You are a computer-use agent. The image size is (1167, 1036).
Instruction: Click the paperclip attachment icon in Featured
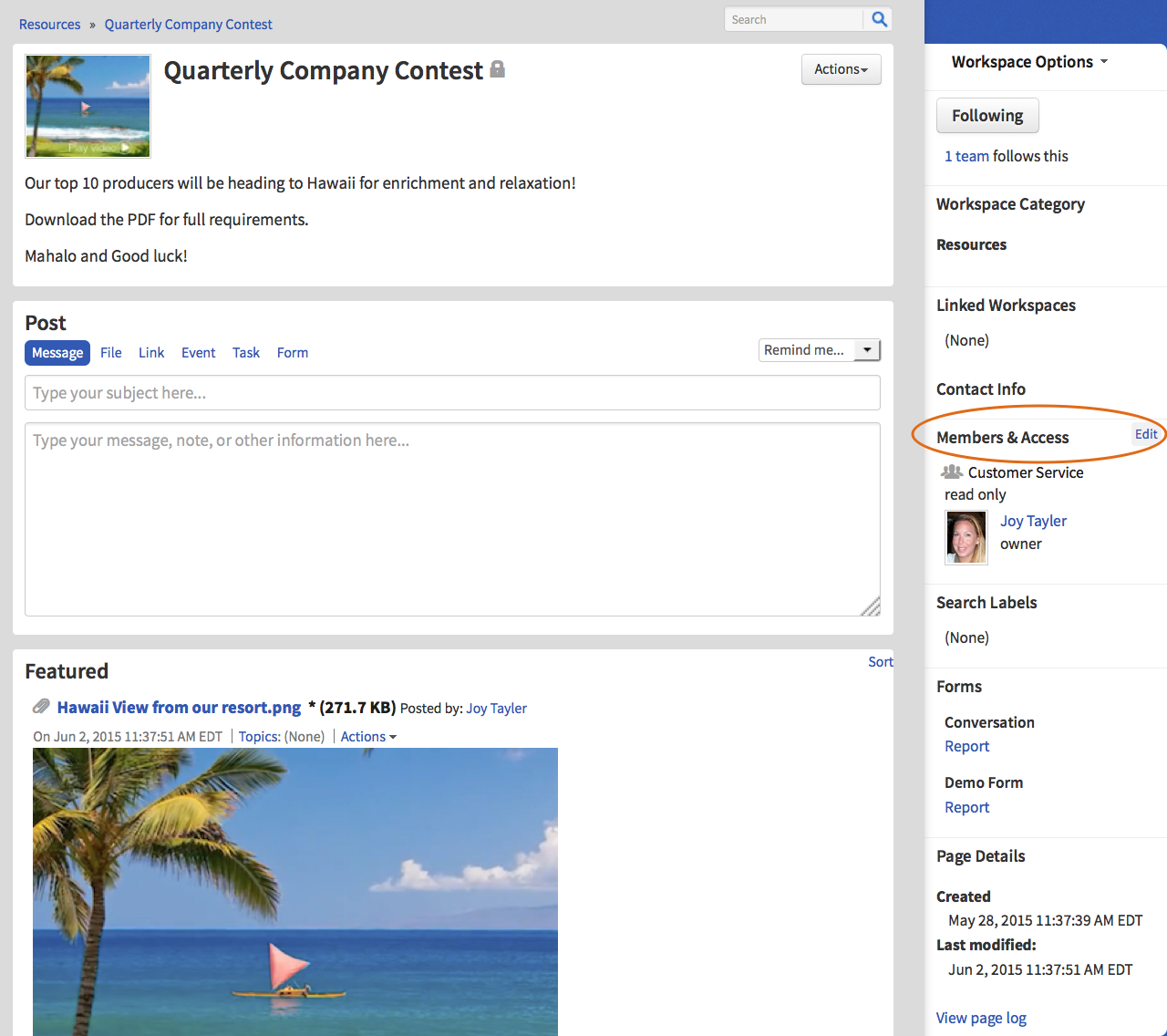pyautogui.click(x=41, y=707)
